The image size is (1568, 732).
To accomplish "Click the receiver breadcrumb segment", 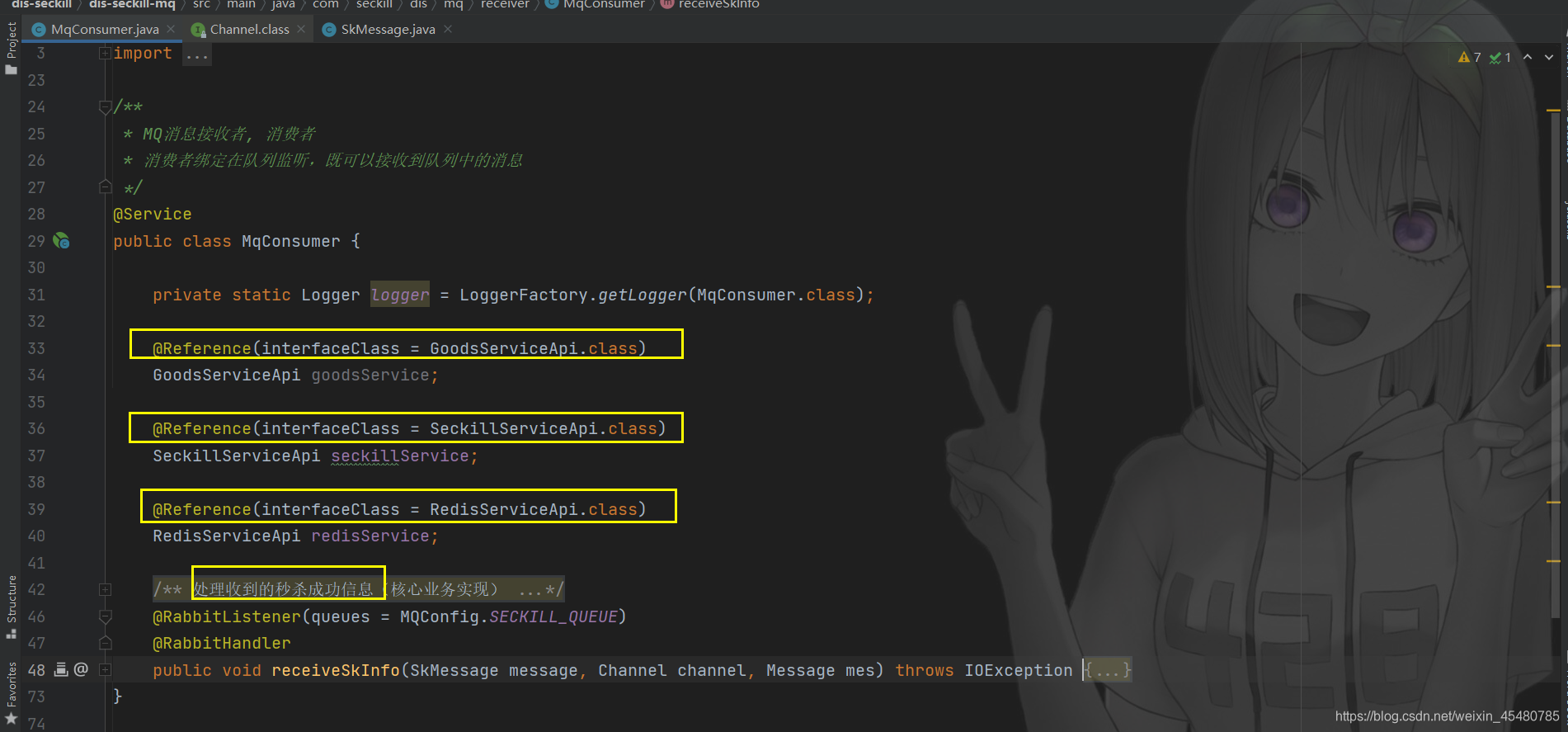I will 505,5.
